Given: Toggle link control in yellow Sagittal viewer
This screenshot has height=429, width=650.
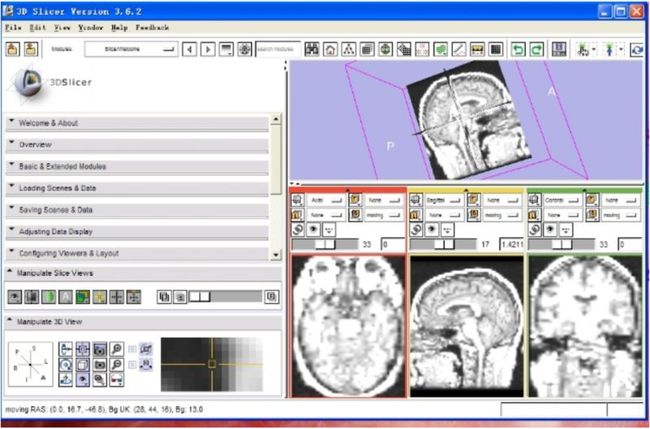Looking at the screenshot, I should 416,229.
